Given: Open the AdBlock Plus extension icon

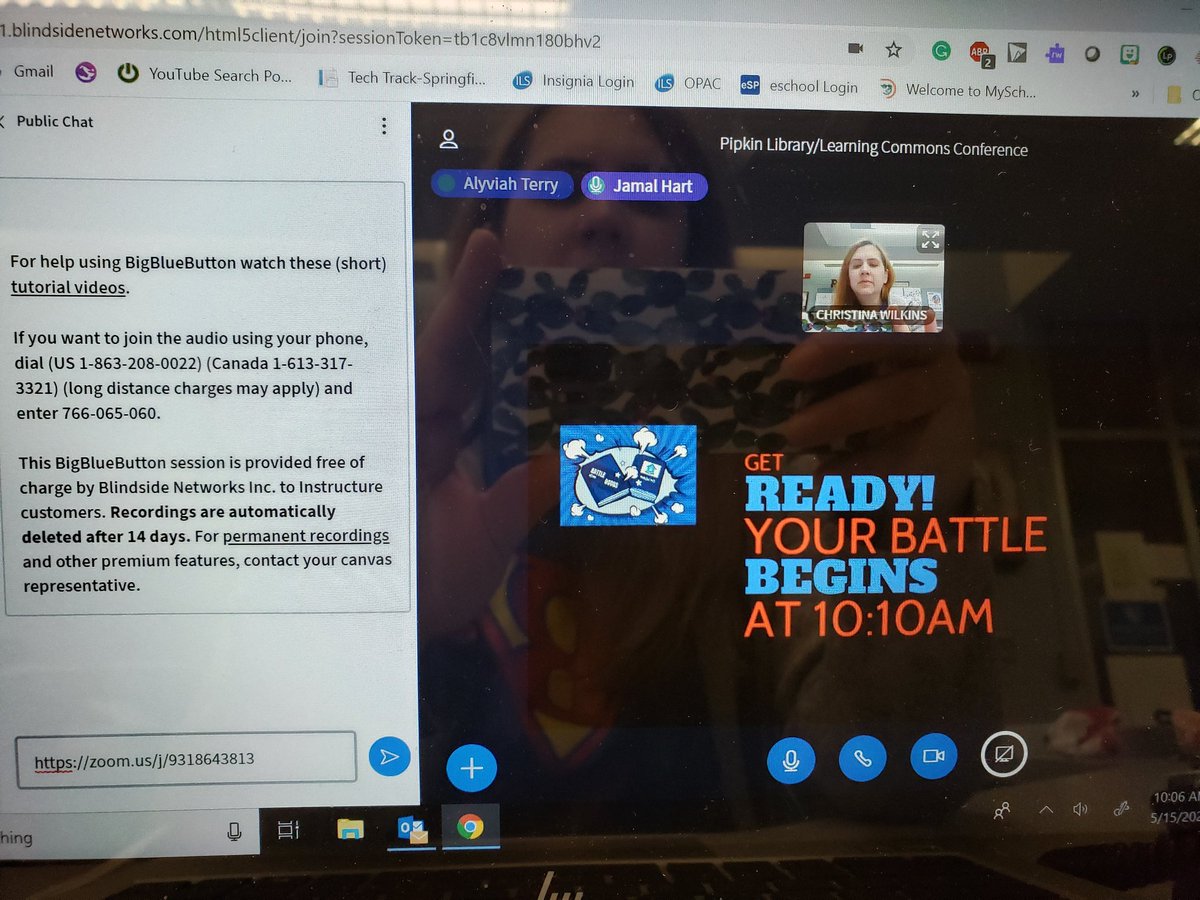Looking at the screenshot, I should (979, 52).
